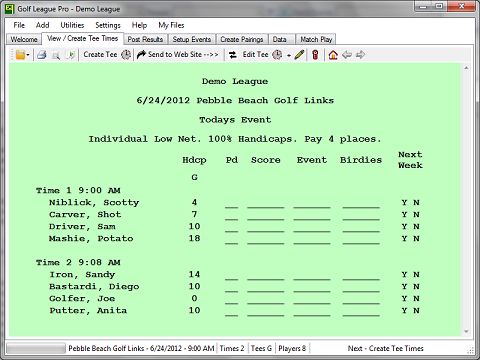
Task: Go to the Setup Events tab
Action: tap(192, 39)
